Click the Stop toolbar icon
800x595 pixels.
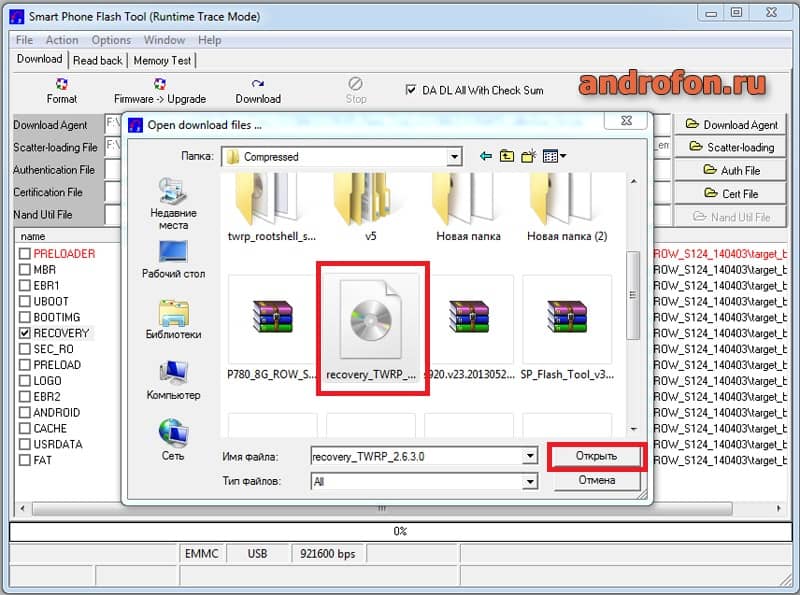[x=356, y=84]
